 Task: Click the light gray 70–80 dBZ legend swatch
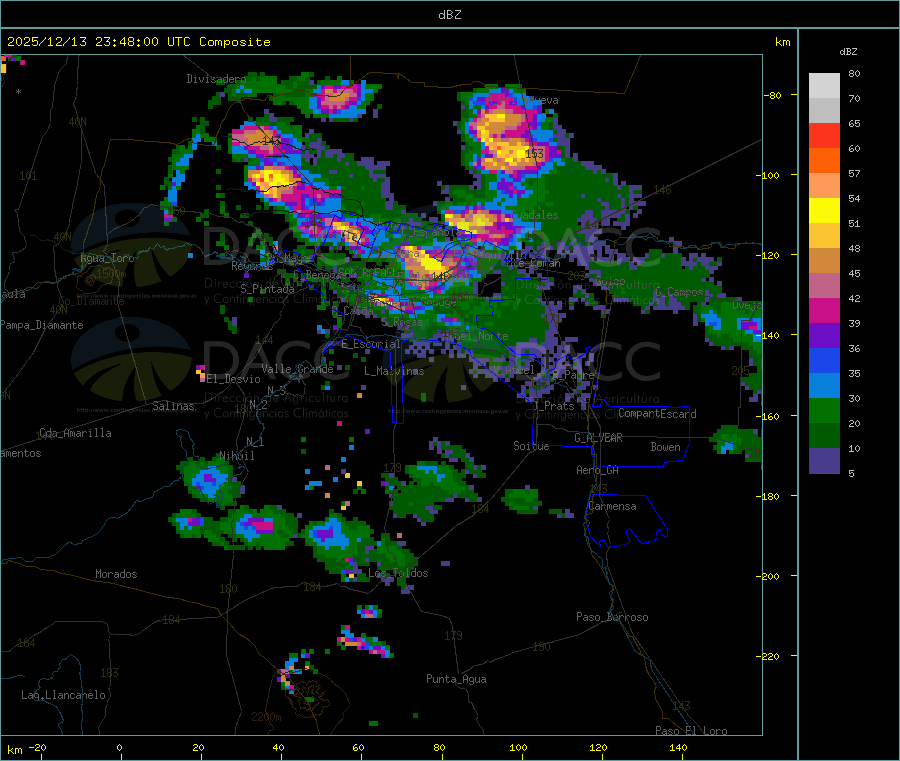click(824, 86)
